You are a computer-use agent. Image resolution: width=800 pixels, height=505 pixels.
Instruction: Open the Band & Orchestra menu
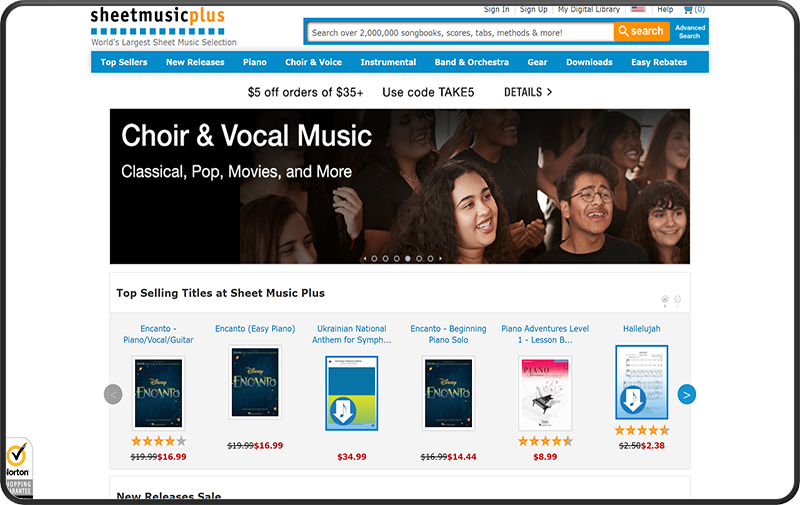coord(471,62)
